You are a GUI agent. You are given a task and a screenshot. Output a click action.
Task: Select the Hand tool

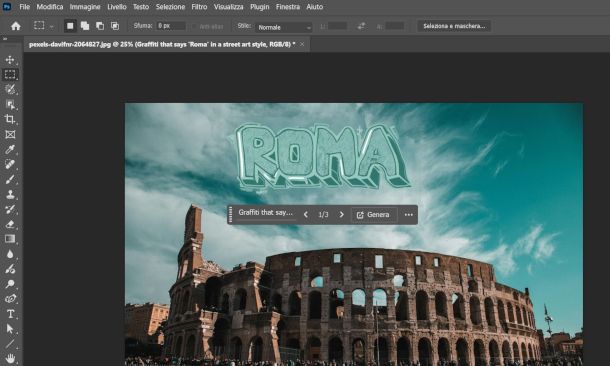click(10, 358)
